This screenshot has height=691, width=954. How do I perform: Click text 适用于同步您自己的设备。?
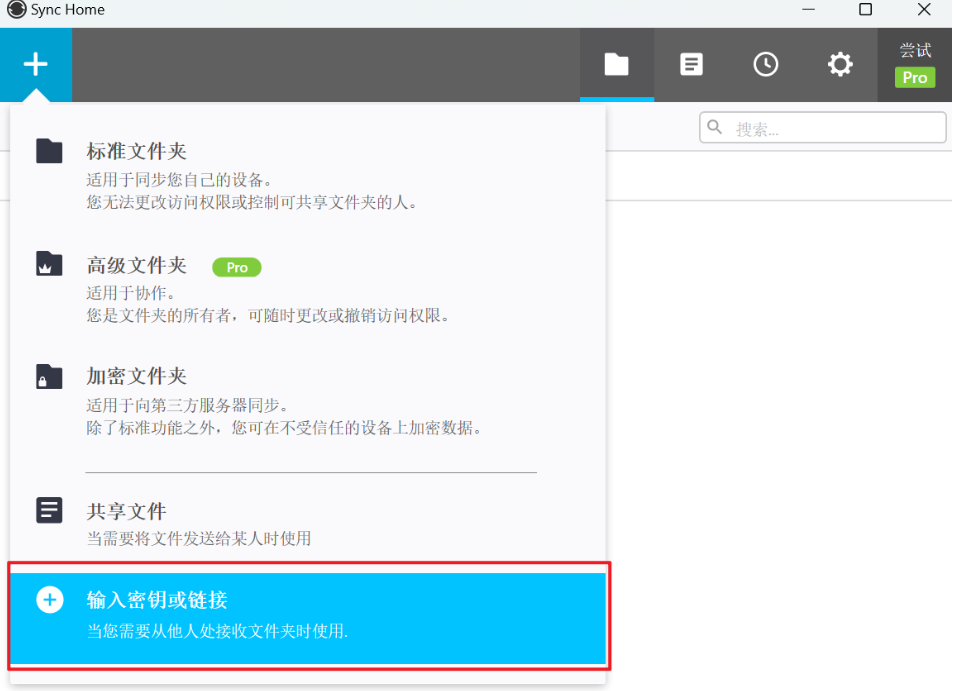coord(180,180)
